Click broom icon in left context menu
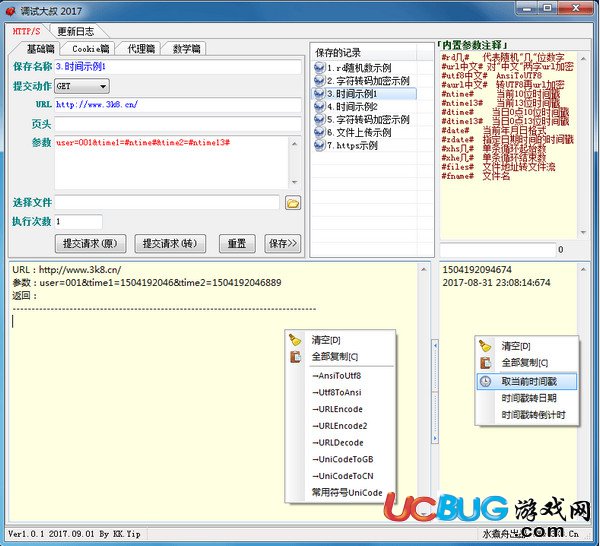 [x=295, y=340]
